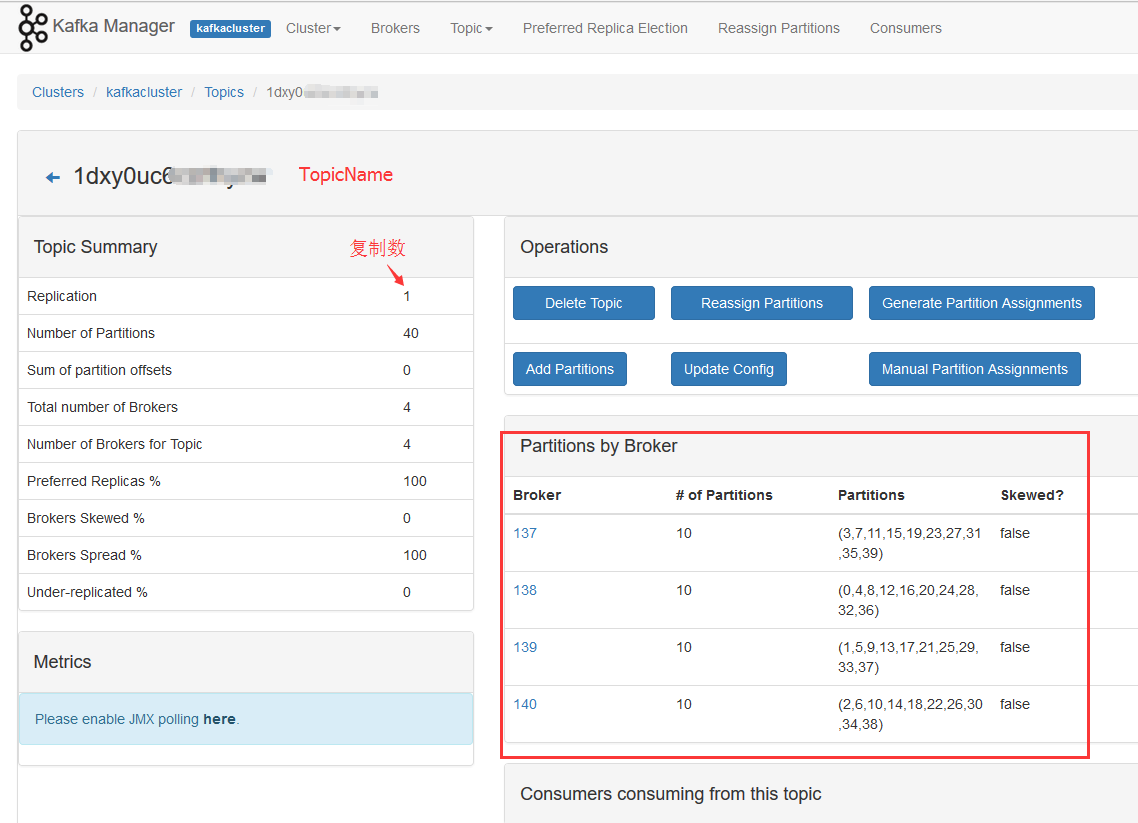The image size is (1138, 823).
Task: Click the kafkacluster badge in navbar
Action: tap(230, 28)
